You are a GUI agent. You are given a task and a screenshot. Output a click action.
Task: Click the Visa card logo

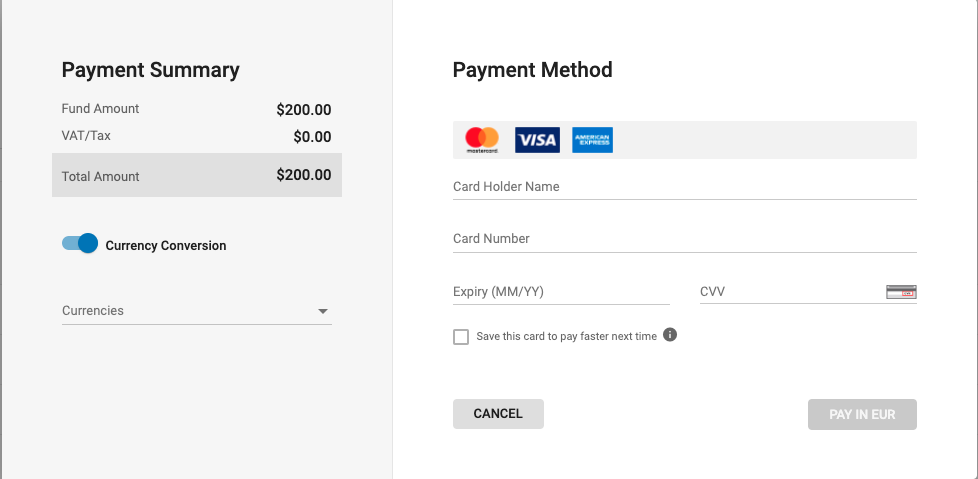click(537, 140)
